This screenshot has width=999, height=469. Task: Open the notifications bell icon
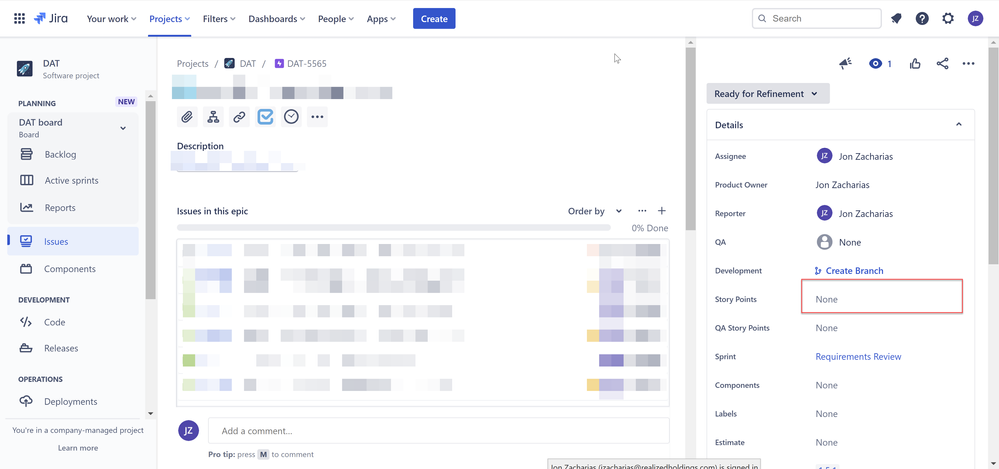pos(896,18)
